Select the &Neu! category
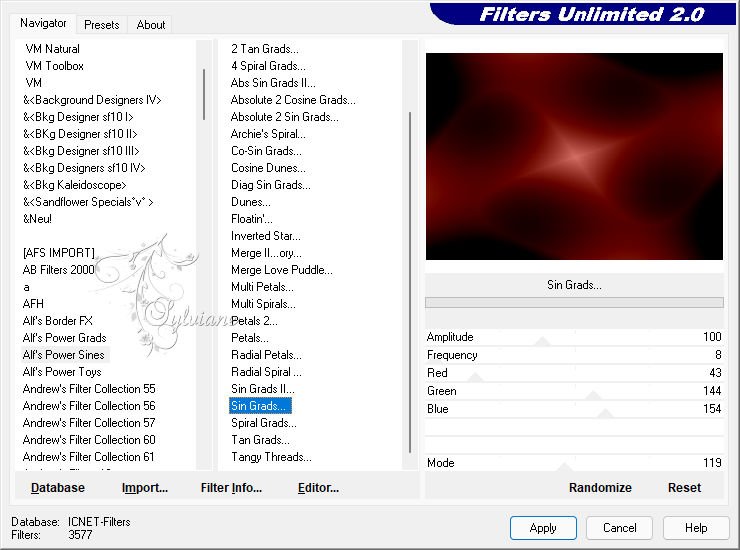The width and height of the screenshot is (740, 550). pyautogui.click(x=37, y=219)
